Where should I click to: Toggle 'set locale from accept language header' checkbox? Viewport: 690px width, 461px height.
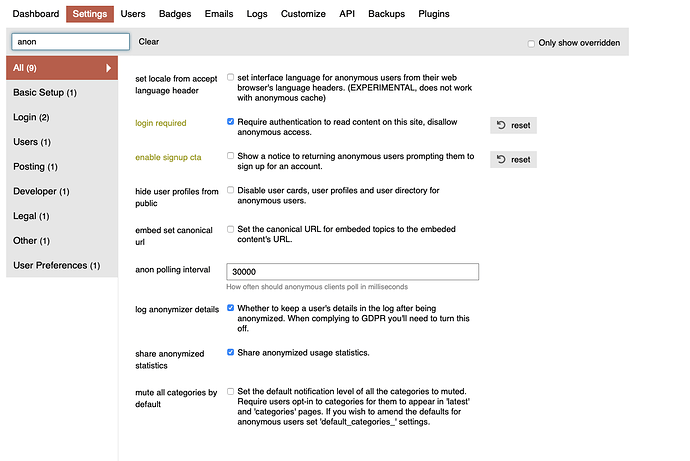(x=230, y=77)
